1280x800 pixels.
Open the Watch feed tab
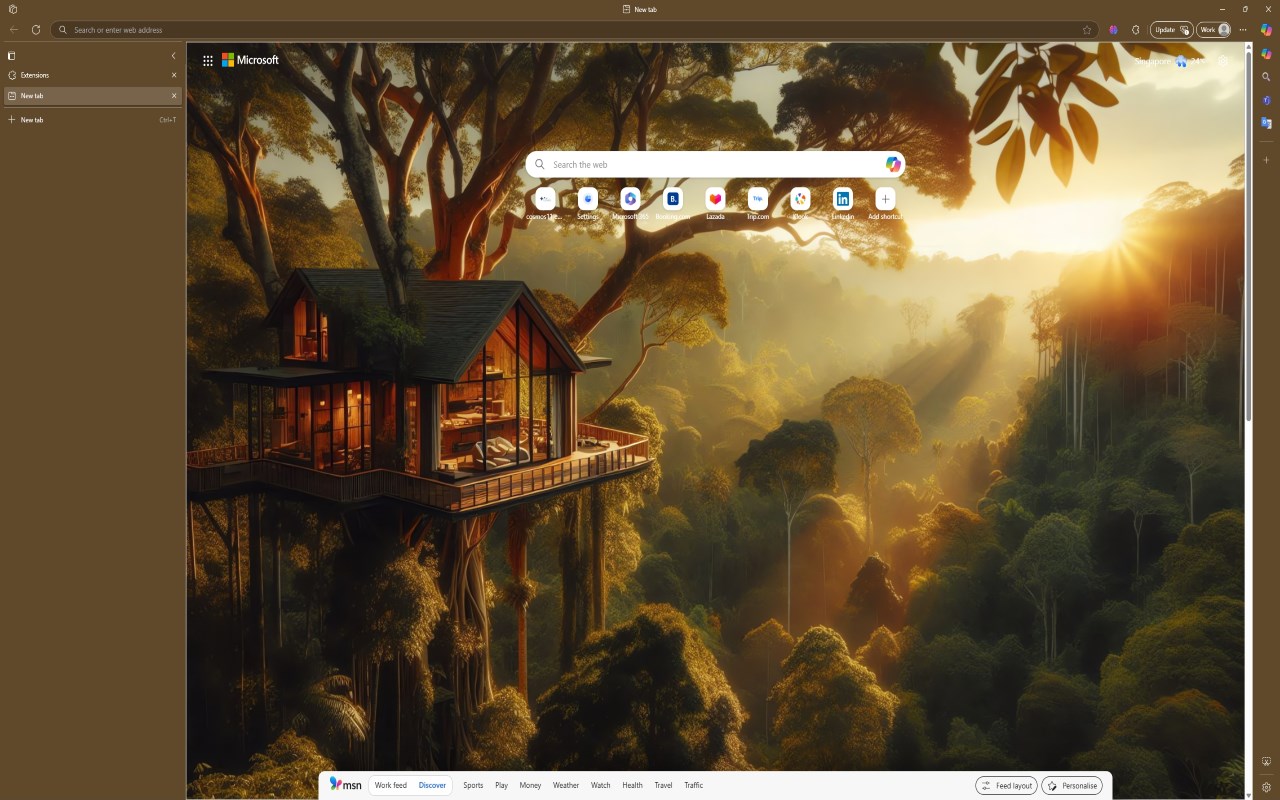[600, 785]
